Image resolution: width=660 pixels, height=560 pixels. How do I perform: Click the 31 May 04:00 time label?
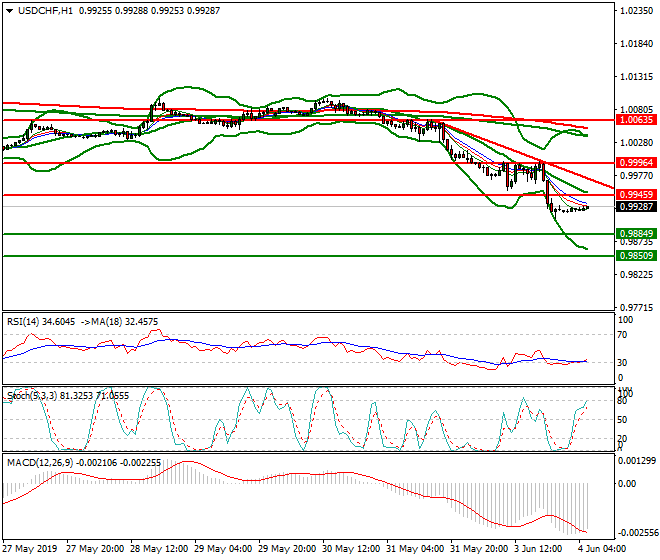pos(415,549)
